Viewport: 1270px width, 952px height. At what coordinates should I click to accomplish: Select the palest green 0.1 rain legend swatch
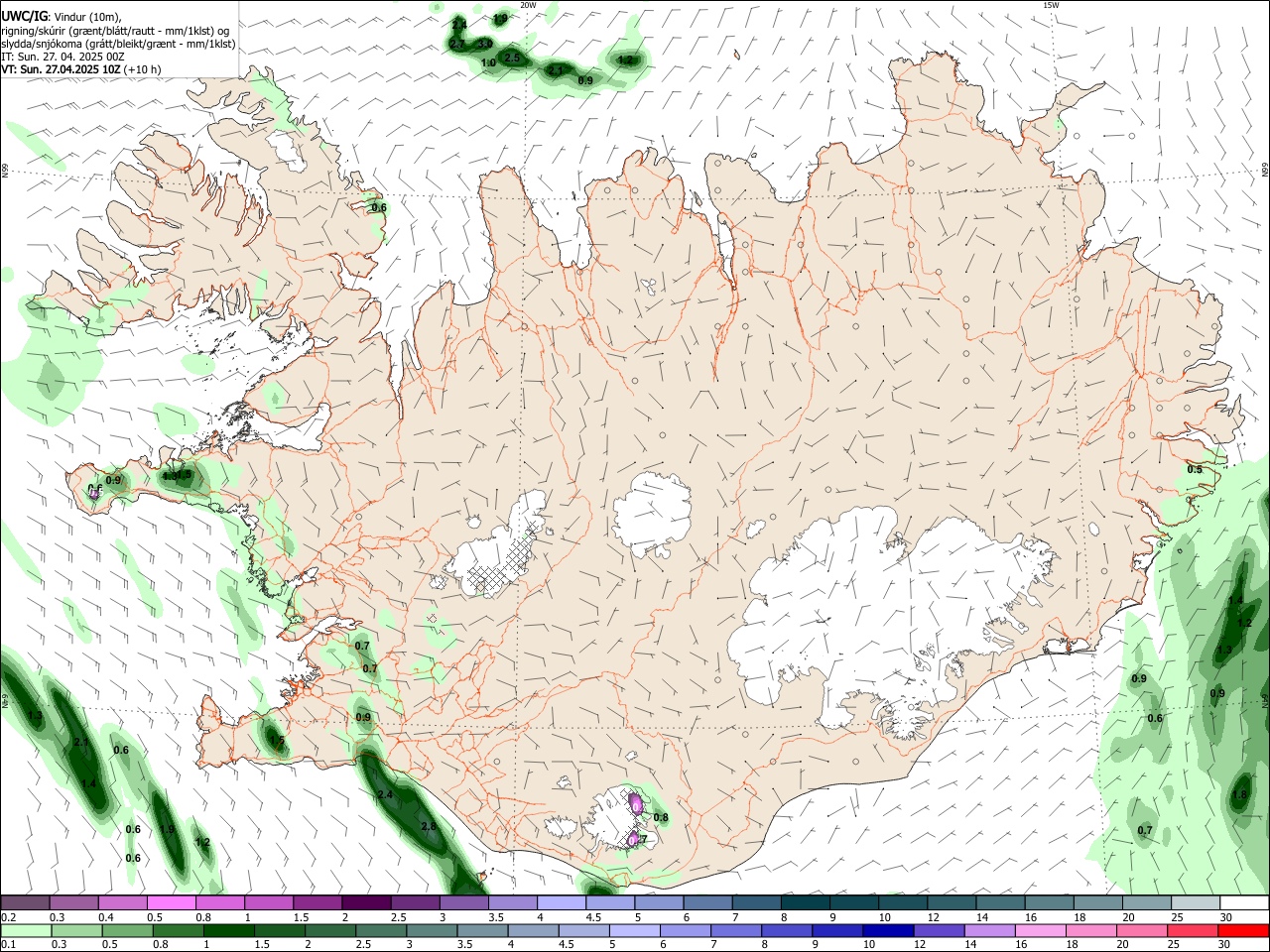click(25, 931)
